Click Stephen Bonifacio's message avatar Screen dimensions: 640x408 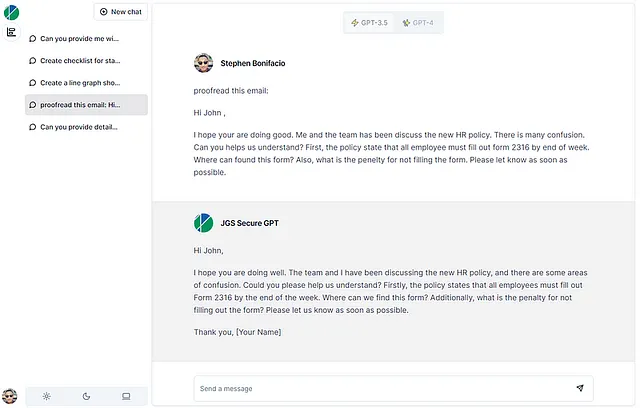(x=203, y=63)
